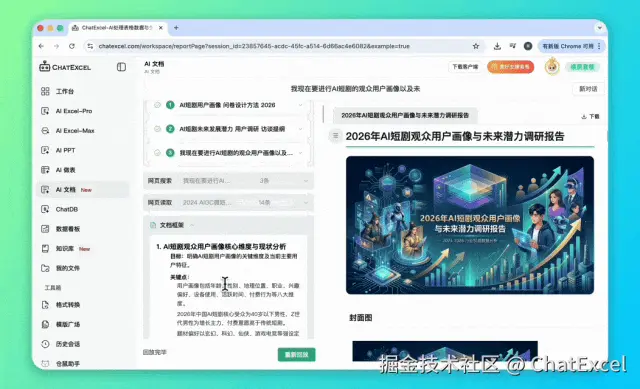Open the AI Excel-Pro icon

click(x=45, y=111)
